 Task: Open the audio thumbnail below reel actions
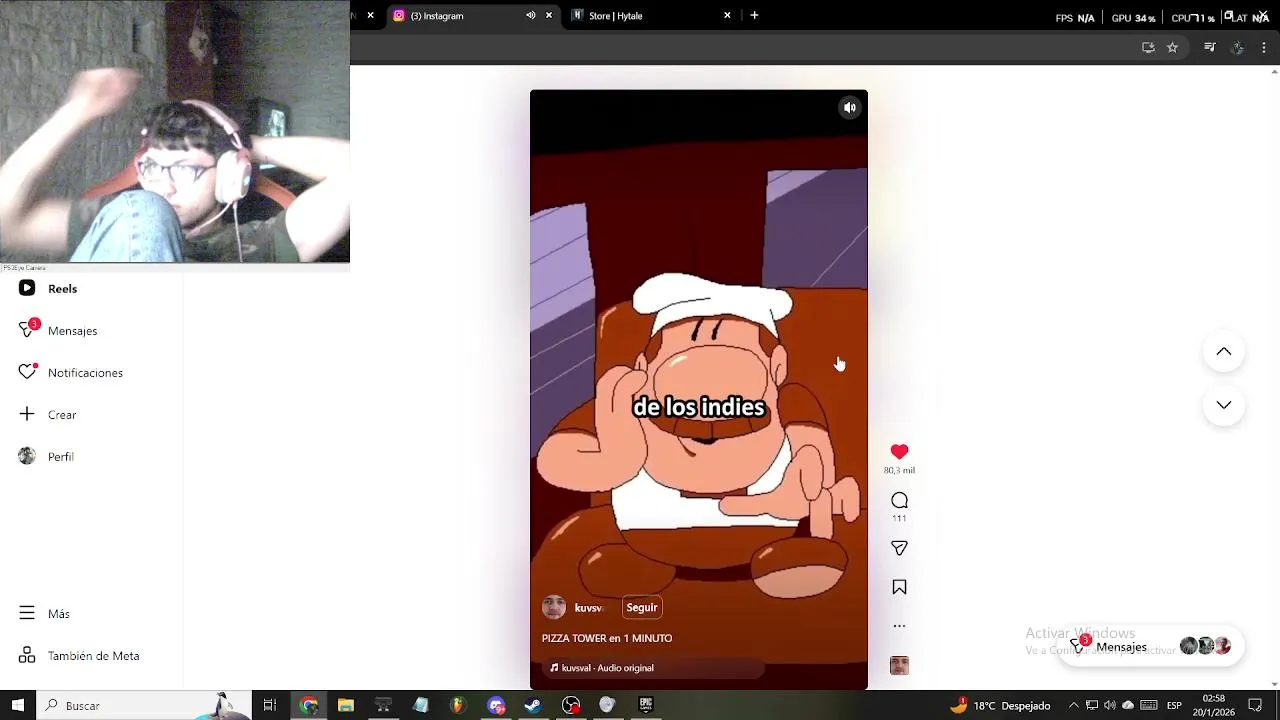[x=899, y=666]
